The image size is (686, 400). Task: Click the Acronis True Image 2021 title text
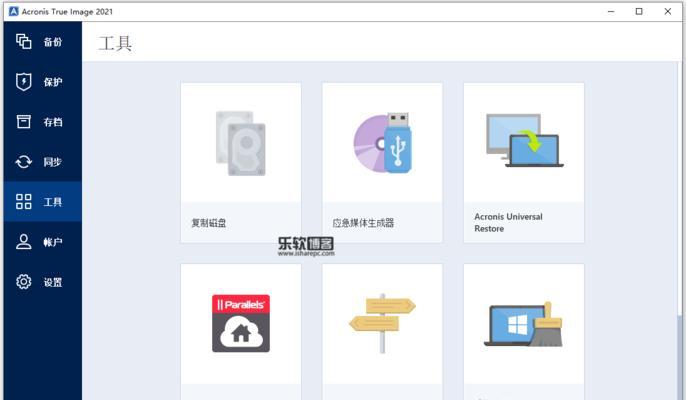(x=67, y=12)
